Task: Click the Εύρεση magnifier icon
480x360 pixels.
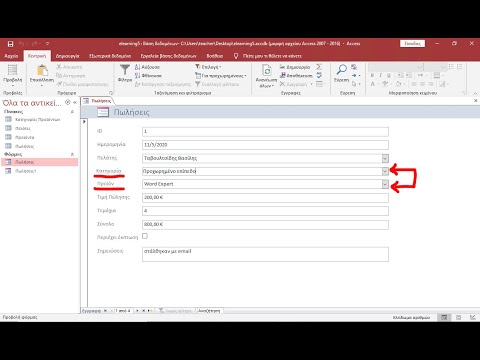Action: (x=341, y=70)
